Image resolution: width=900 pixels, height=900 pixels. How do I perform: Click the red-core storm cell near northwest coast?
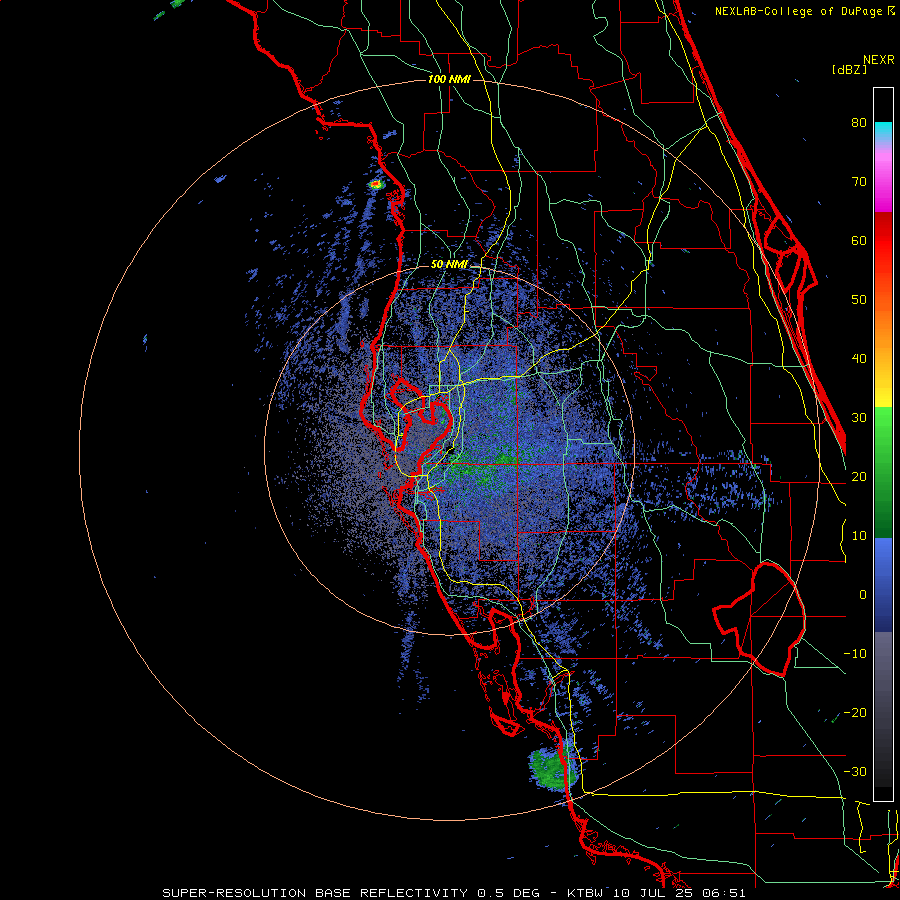[376, 184]
